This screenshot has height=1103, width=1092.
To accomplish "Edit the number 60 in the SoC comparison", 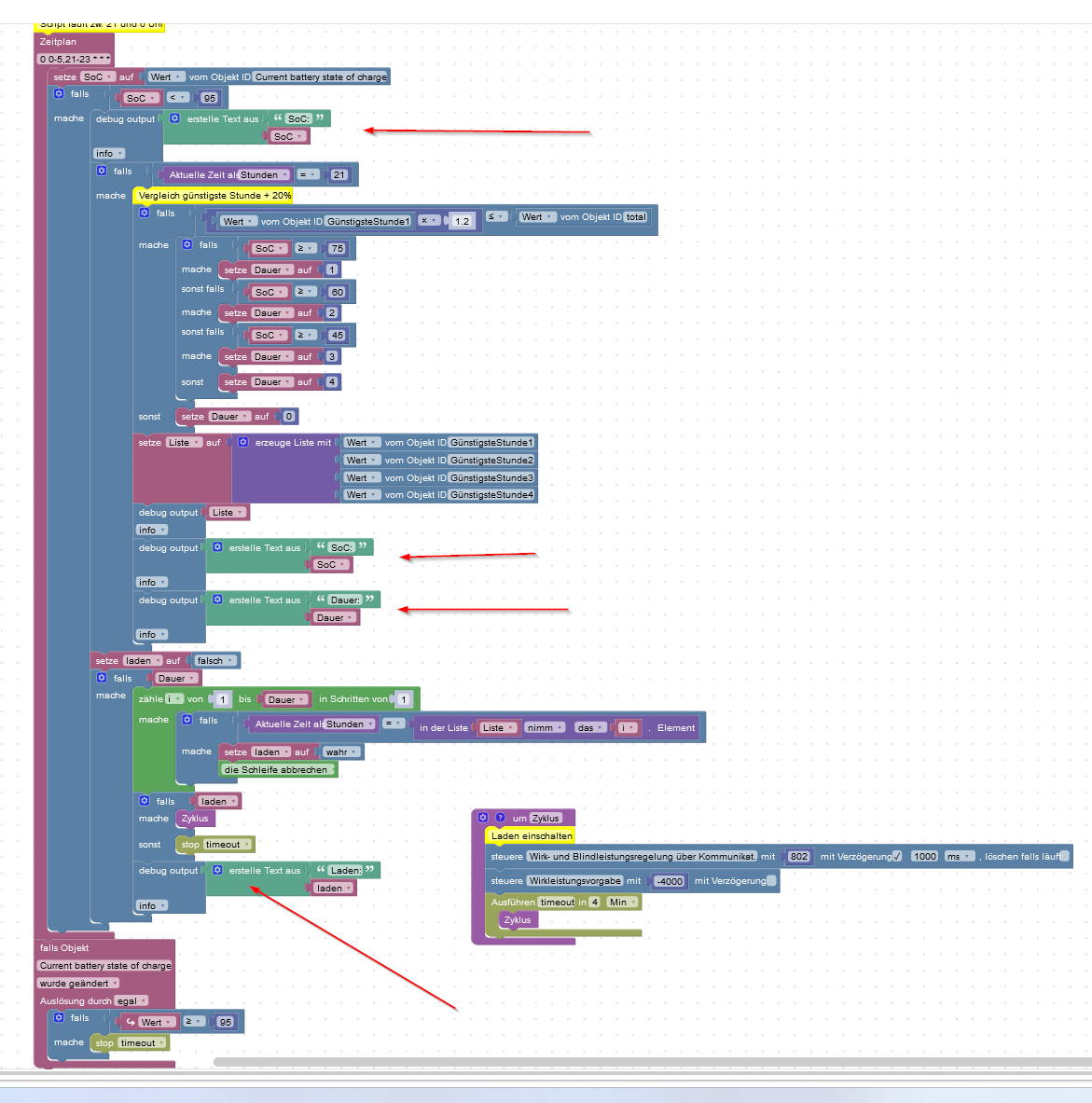I will pos(338,292).
